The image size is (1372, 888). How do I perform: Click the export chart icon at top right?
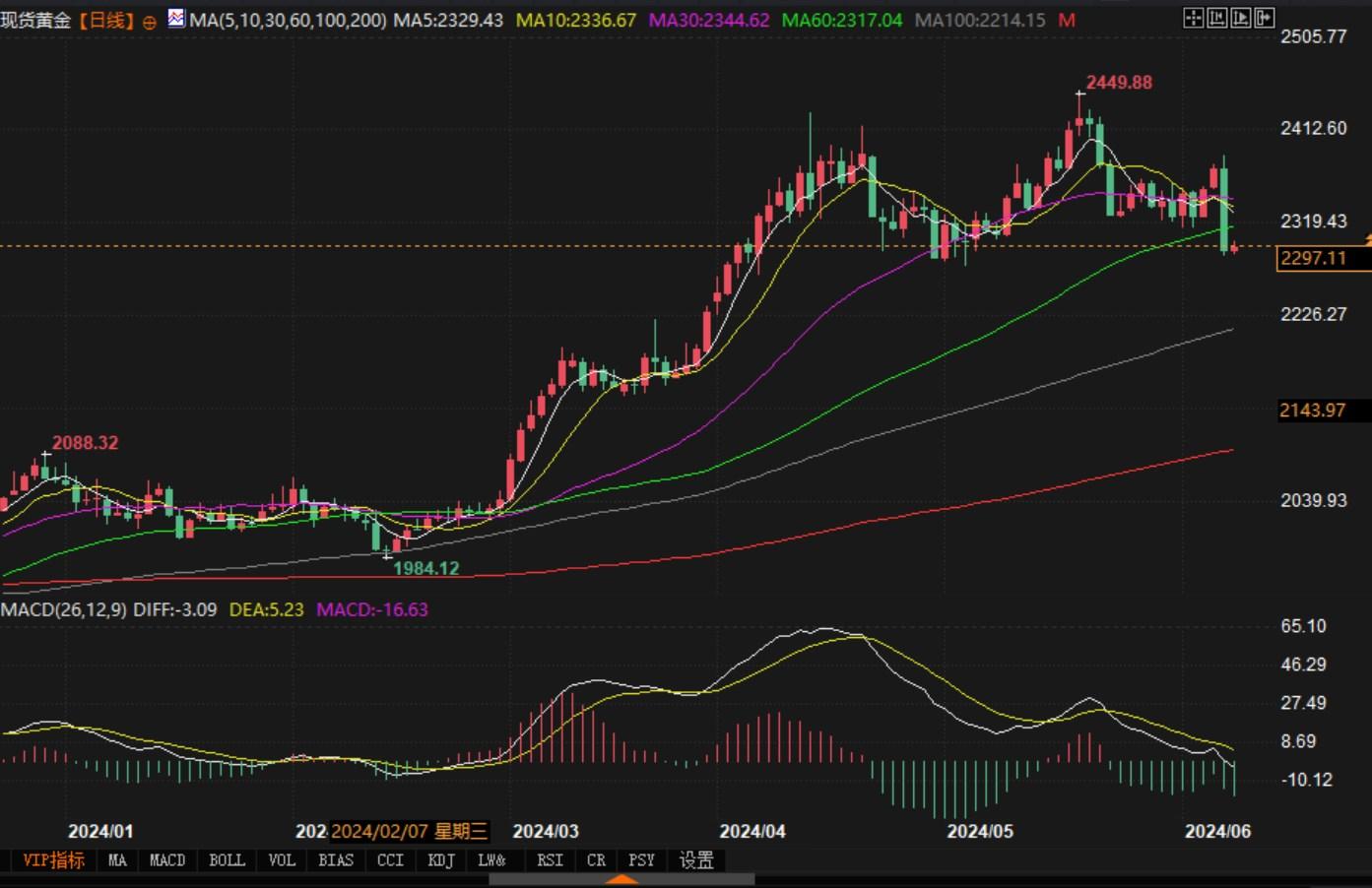coord(1265,18)
